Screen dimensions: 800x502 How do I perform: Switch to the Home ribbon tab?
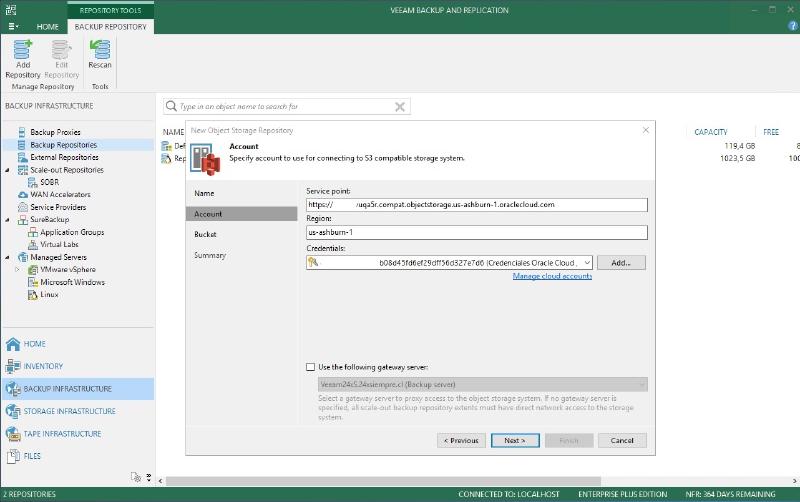coord(47,27)
